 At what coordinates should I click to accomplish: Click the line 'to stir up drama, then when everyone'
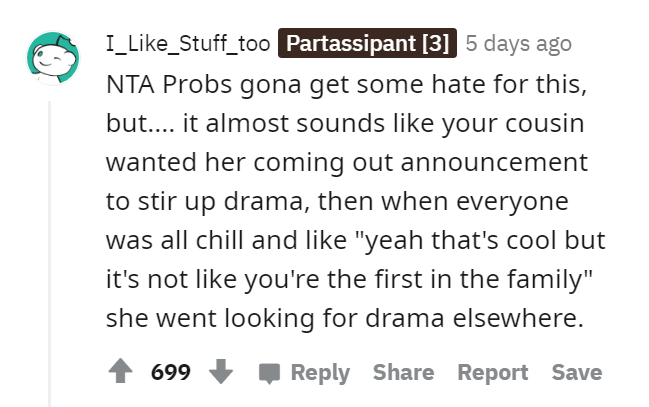click(337, 202)
